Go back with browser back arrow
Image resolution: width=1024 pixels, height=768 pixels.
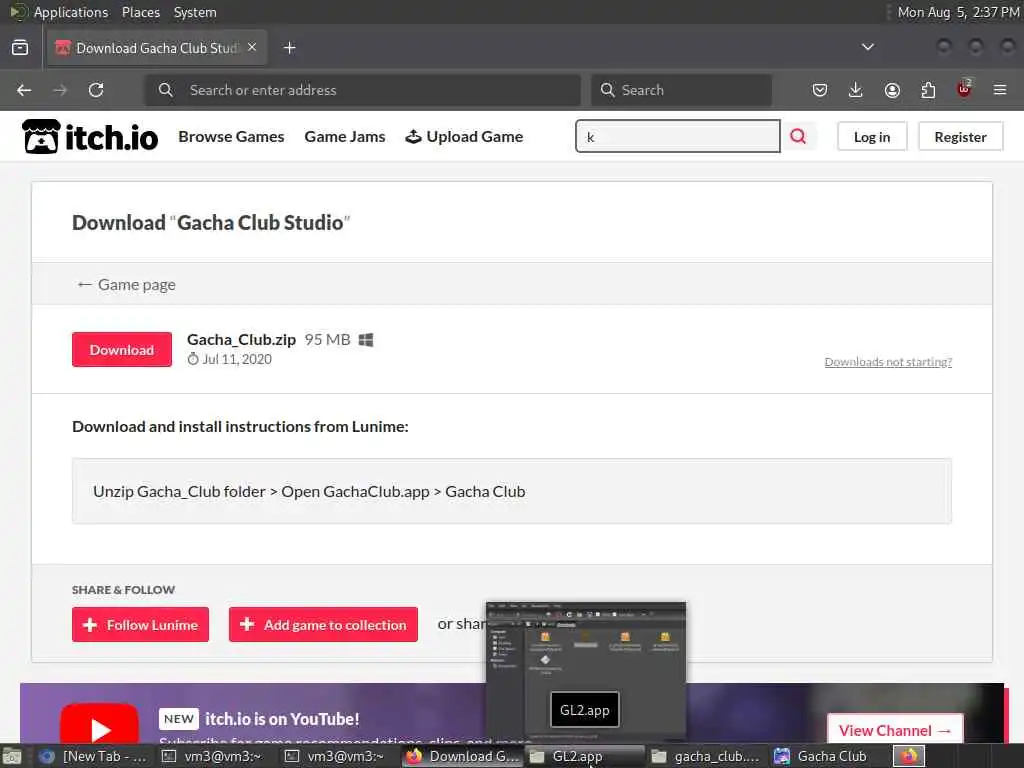tap(24, 90)
